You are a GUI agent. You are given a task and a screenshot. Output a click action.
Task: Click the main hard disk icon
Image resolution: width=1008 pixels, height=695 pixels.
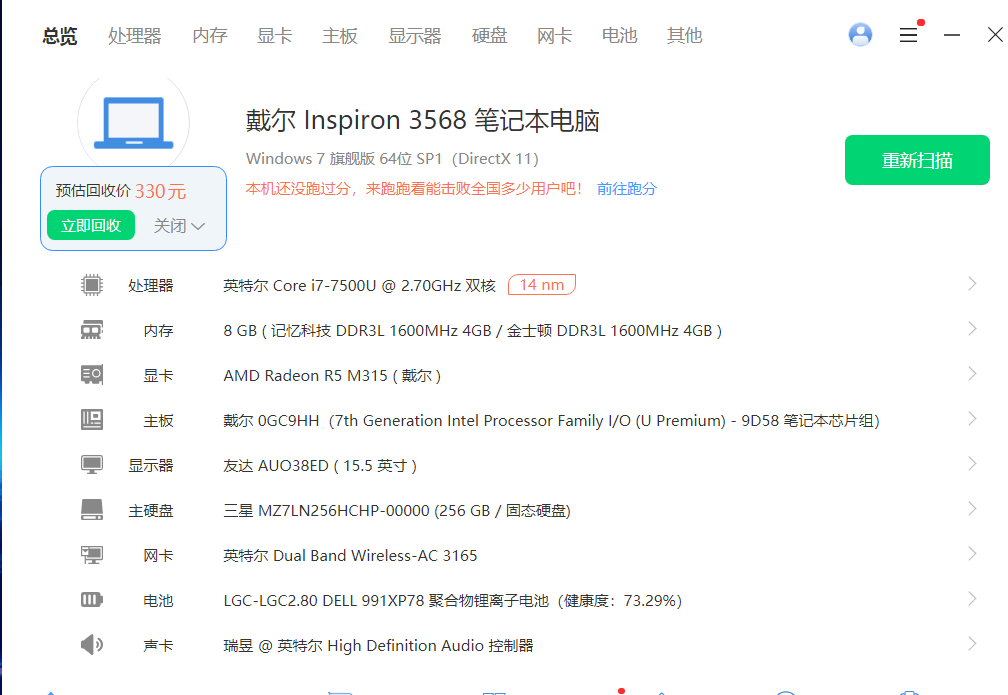[x=92, y=510]
